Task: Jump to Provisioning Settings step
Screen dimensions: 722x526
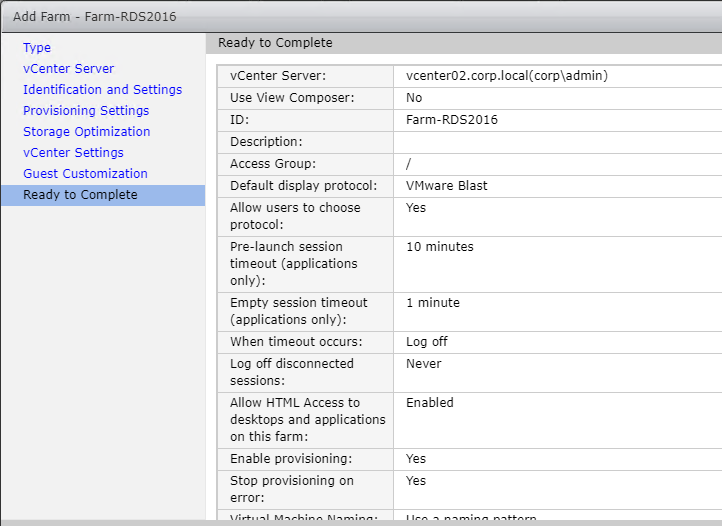Action: [x=86, y=111]
